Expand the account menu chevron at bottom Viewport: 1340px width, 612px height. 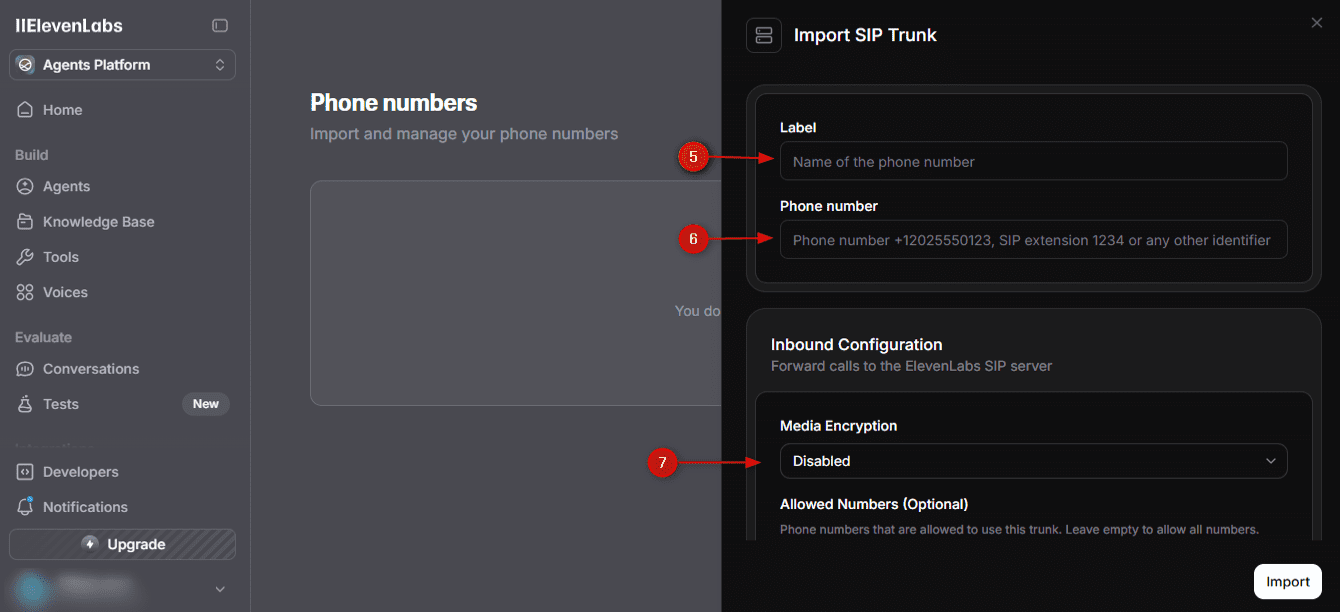pyautogui.click(x=219, y=589)
